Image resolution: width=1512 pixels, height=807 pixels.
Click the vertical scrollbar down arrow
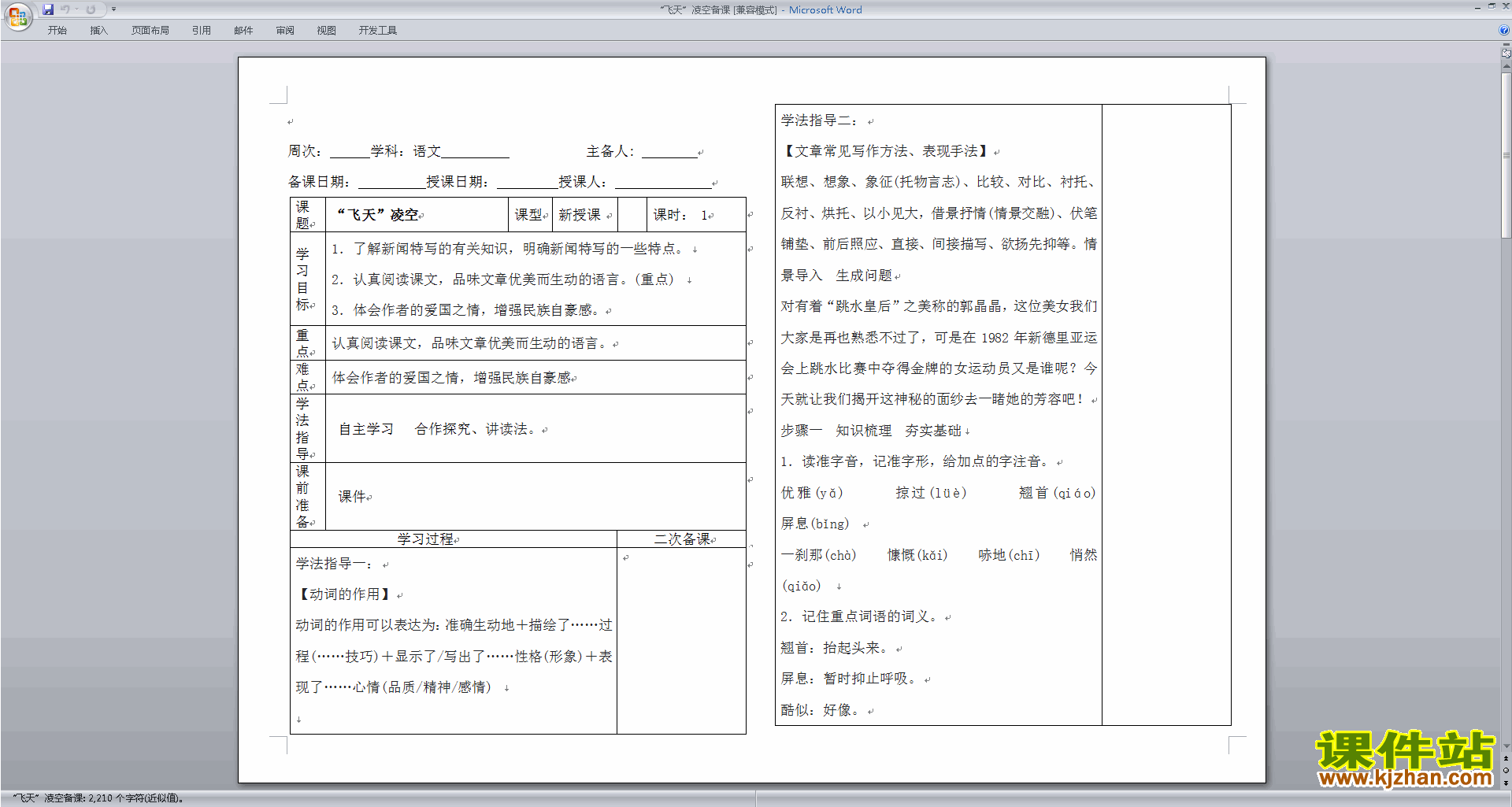(x=1506, y=746)
